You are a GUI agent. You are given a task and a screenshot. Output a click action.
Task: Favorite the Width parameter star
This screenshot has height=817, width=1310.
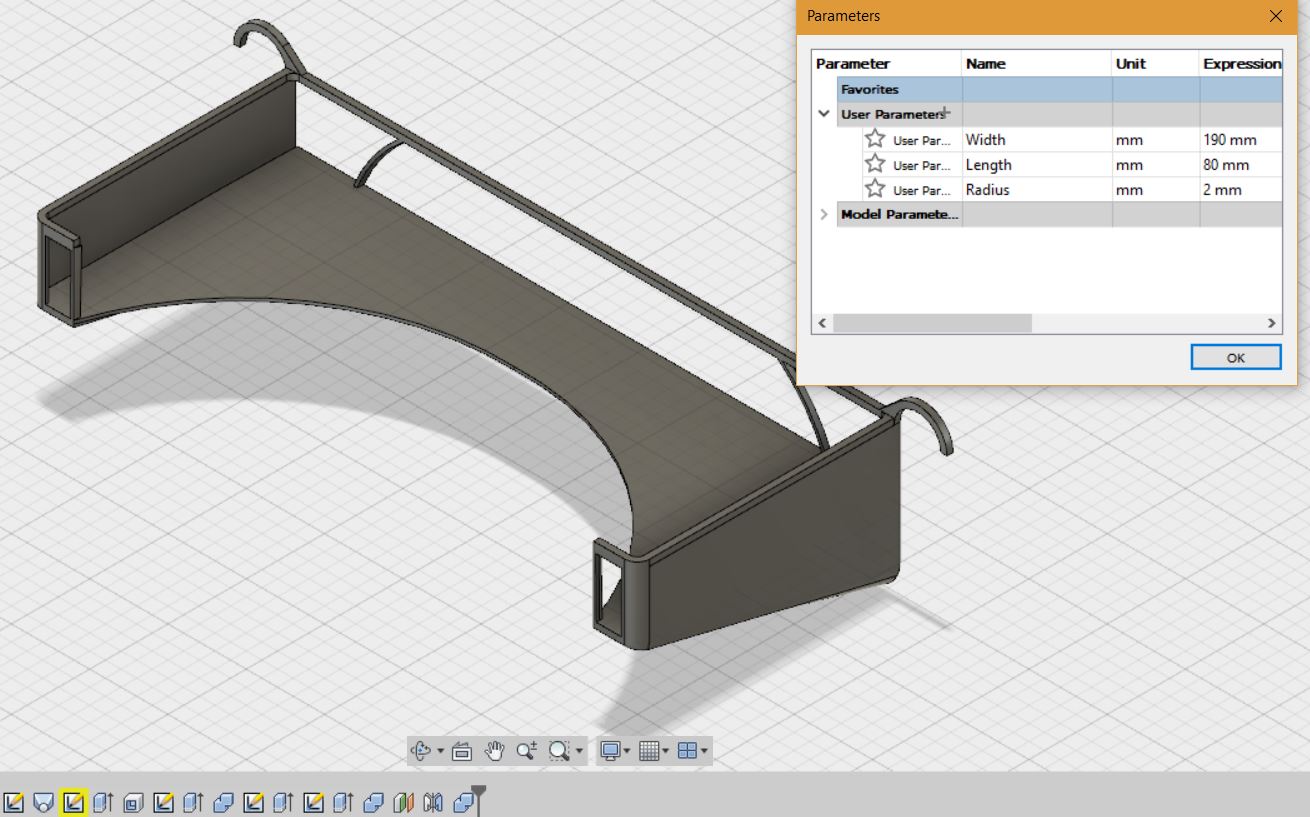(x=875, y=139)
